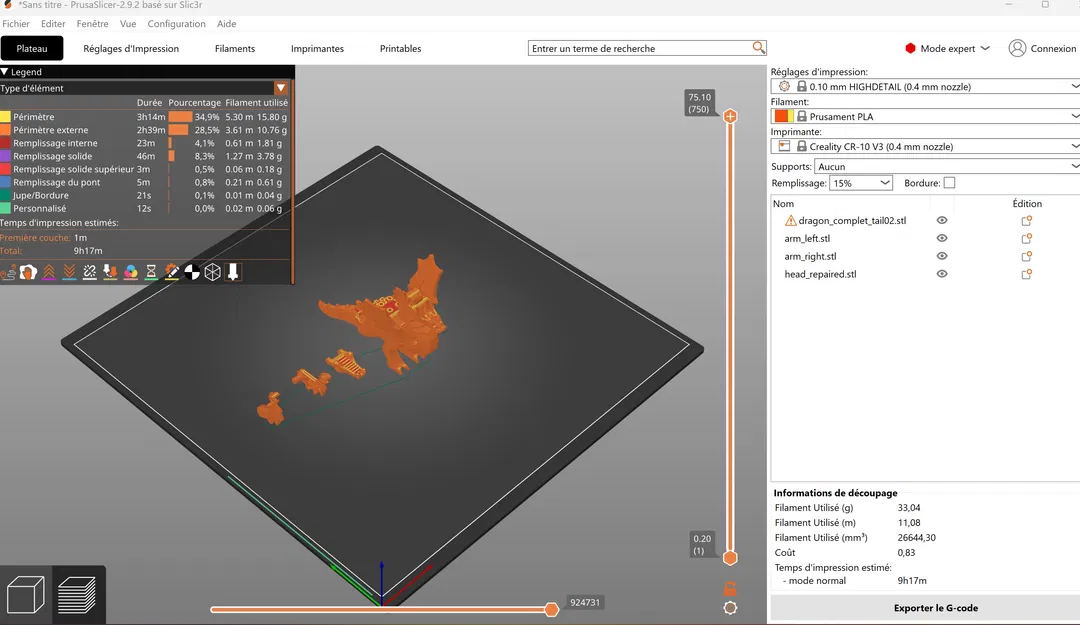The height and width of the screenshot is (625, 1080).
Task: Click the Connexion login link
Action: pyautogui.click(x=1053, y=48)
